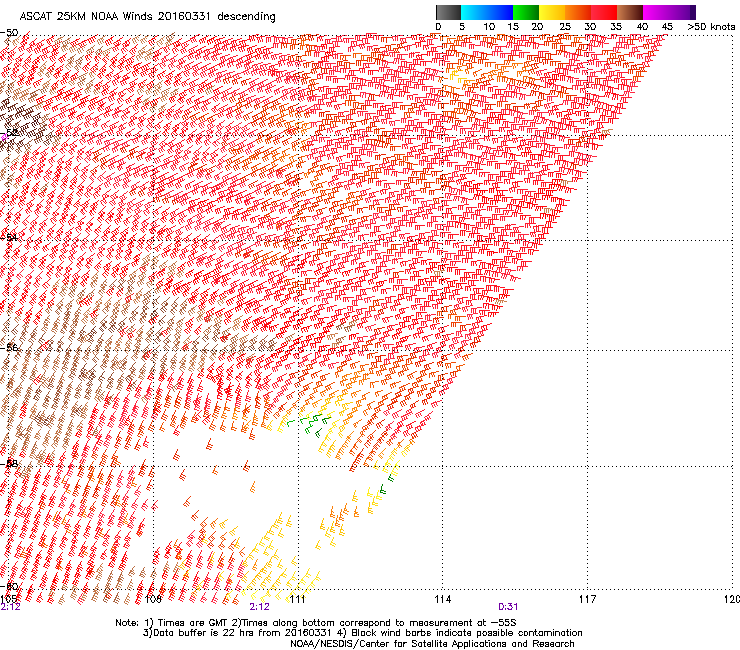This screenshot has width=740, height=650.
Task: Click the '2:12' time stamp near longitude 111
Action: 259,607
